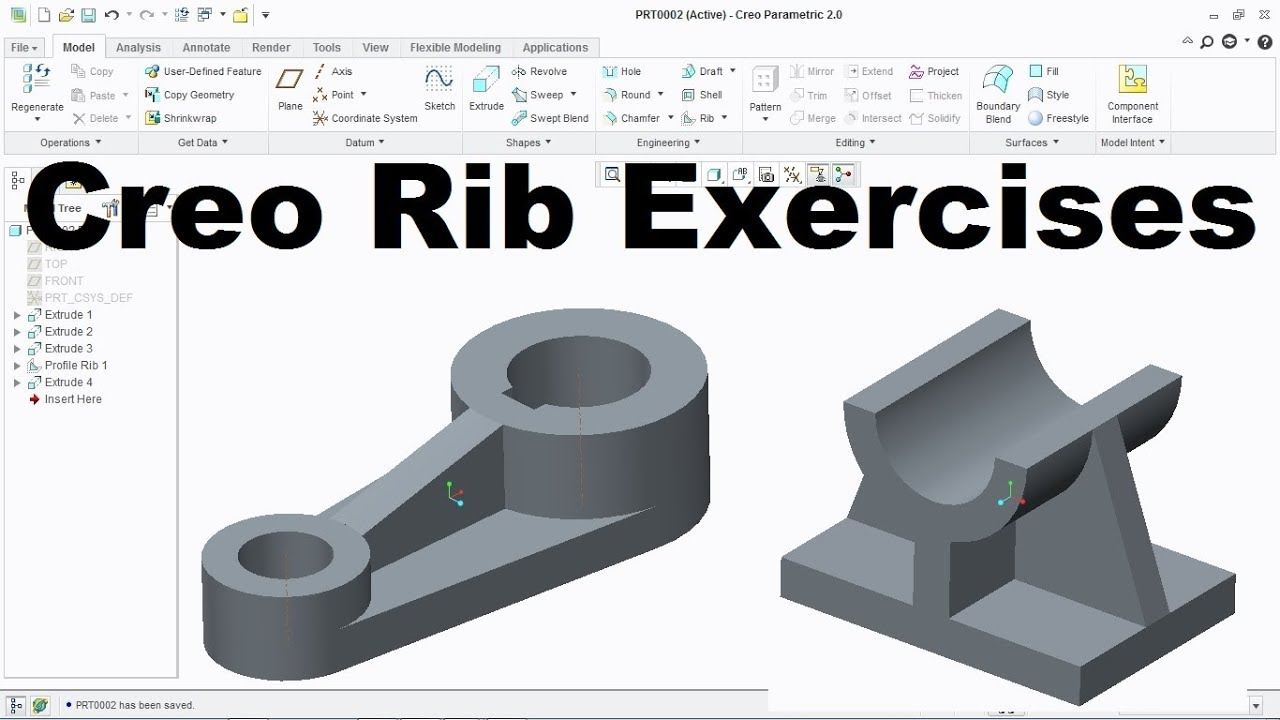The width and height of the screenshot is (1280, 720).
Task: Open the Applications tab
Action: [x=555, y=47]
